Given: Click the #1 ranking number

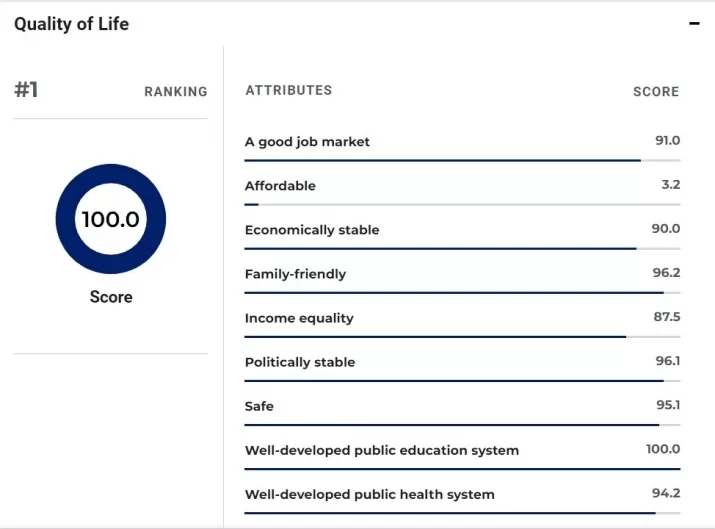Looking at the screenshot, I should (26, 90).
